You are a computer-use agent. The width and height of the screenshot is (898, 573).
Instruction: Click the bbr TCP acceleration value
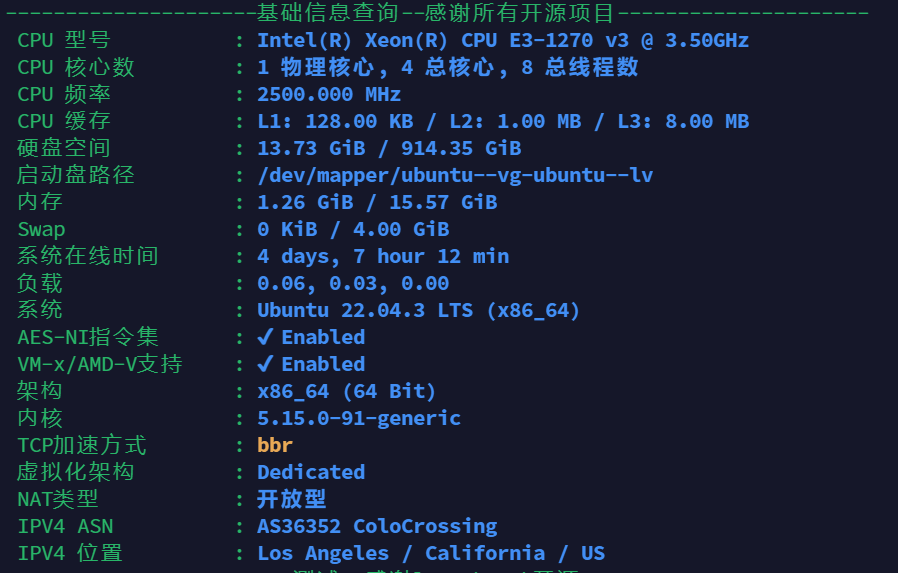tap(275, 445)
